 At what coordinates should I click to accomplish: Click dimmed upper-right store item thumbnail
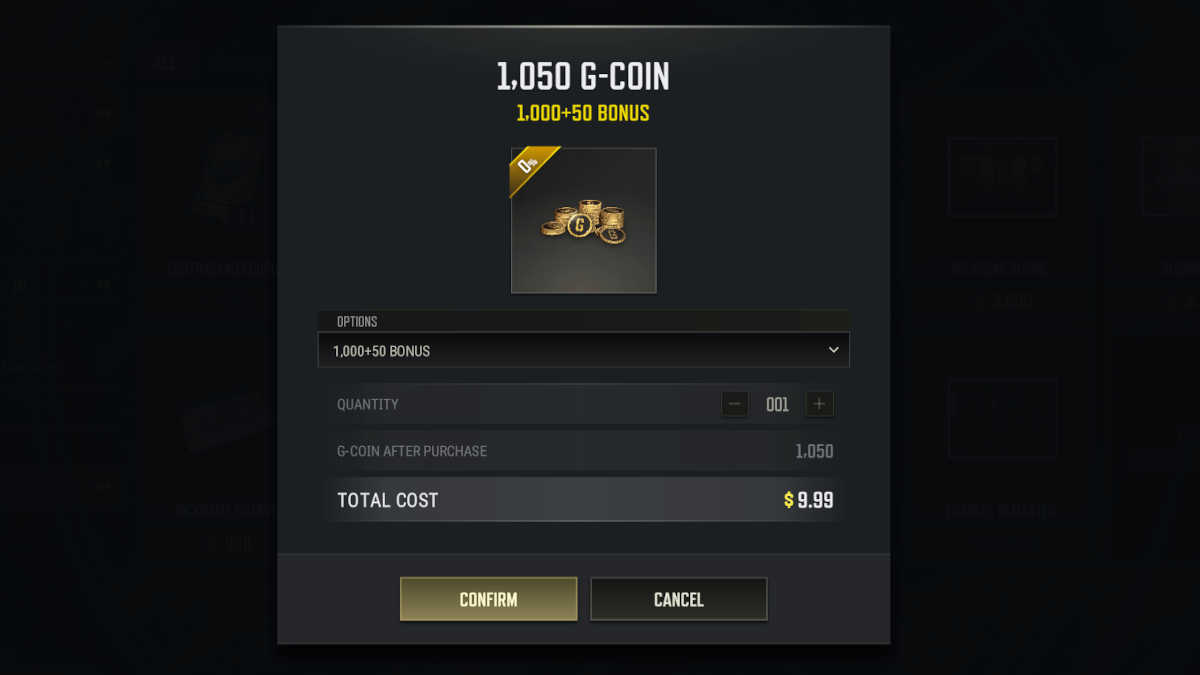(1003, 177)
